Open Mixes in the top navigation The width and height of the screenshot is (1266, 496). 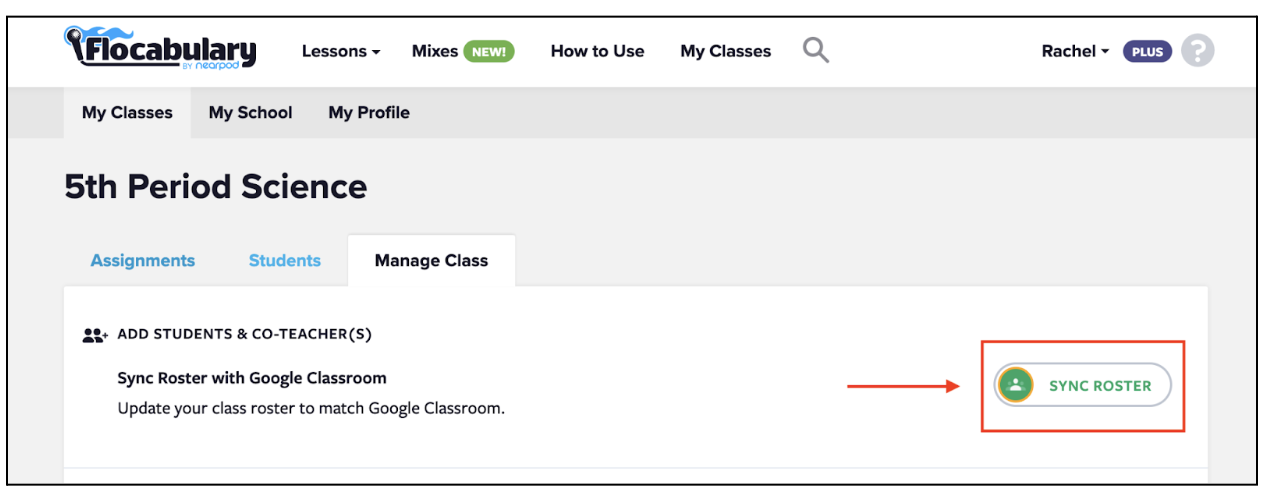click(x=435, y=51)
